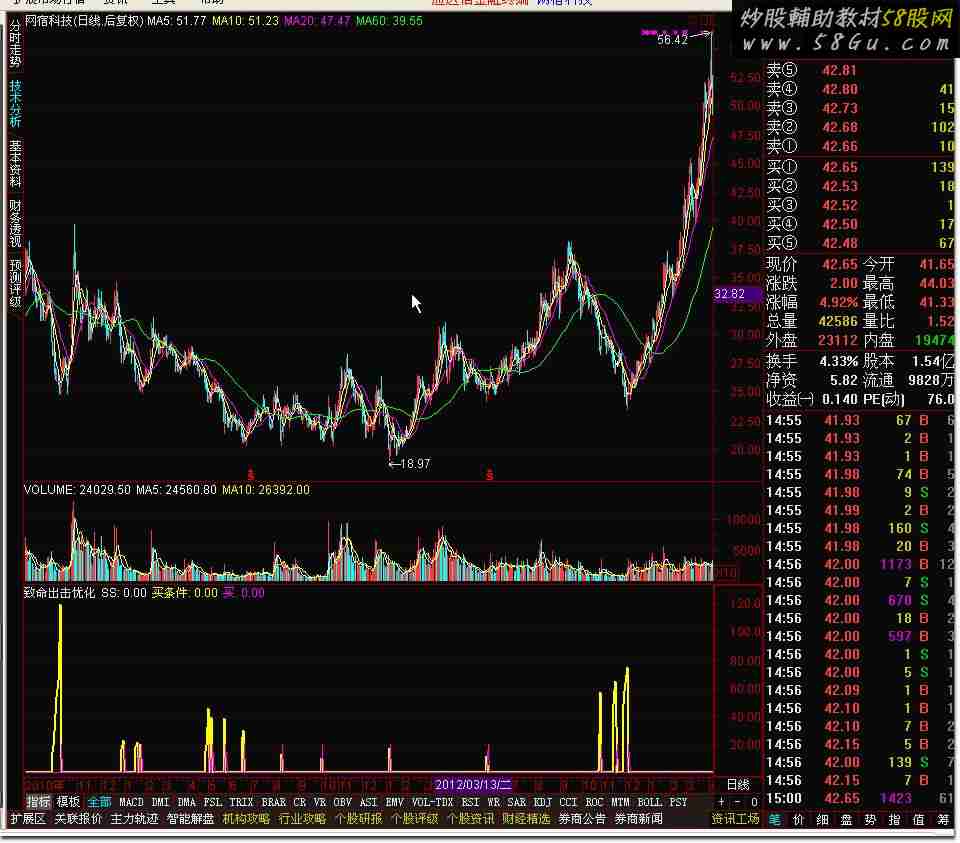The height and width of the screenshot is (843, 960).
Task: Switch to the 基本资料 side tab
Action: click(15, 163)
